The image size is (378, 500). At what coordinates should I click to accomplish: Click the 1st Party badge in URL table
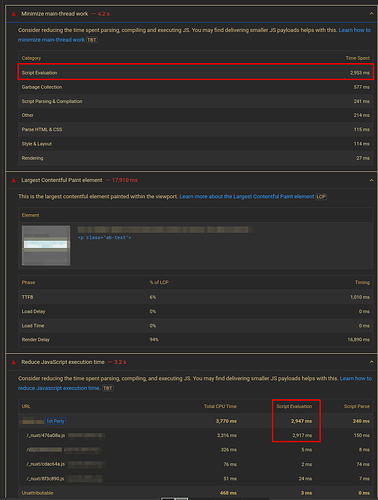point(55,421)
